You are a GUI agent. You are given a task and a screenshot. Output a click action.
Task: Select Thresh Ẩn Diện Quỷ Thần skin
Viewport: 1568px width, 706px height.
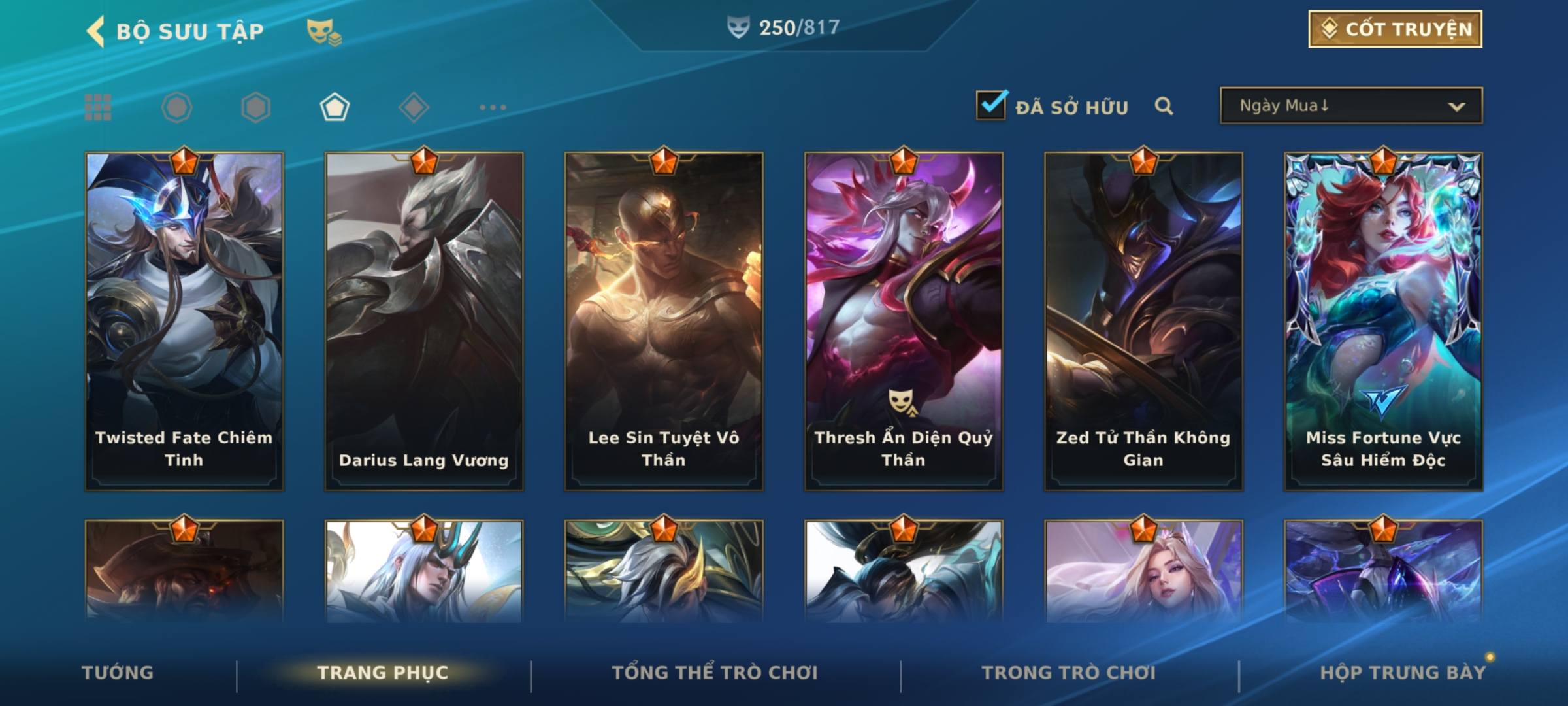point(904,321)
